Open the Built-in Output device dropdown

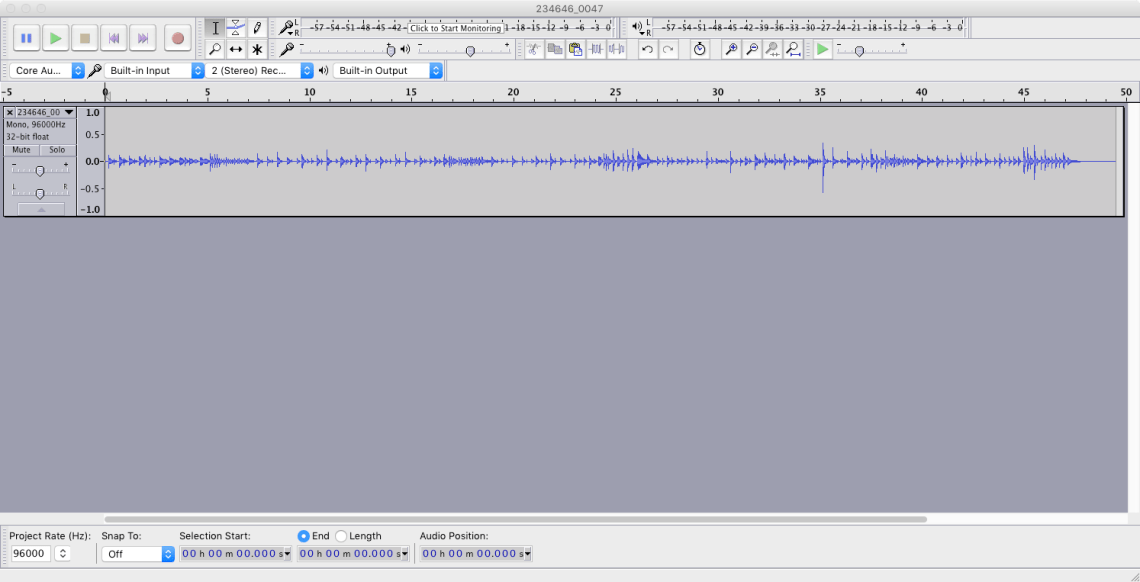[x=389, y=70]
